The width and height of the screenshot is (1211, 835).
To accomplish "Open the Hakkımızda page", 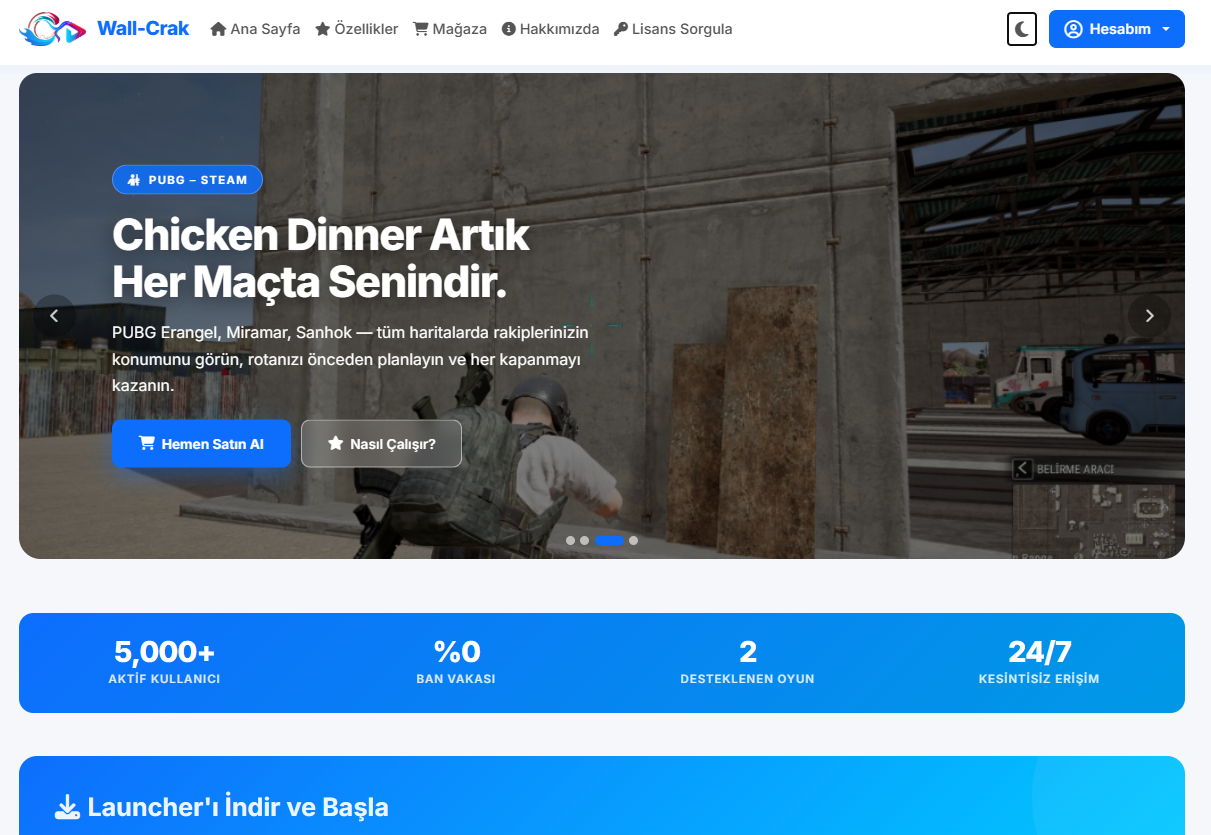I will click(x=551, y=29).
